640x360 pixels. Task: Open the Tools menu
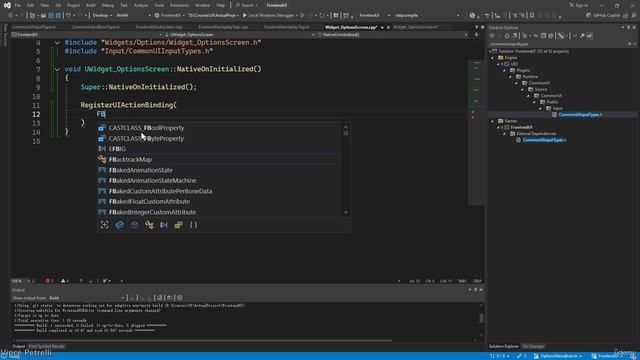point(159,5)
